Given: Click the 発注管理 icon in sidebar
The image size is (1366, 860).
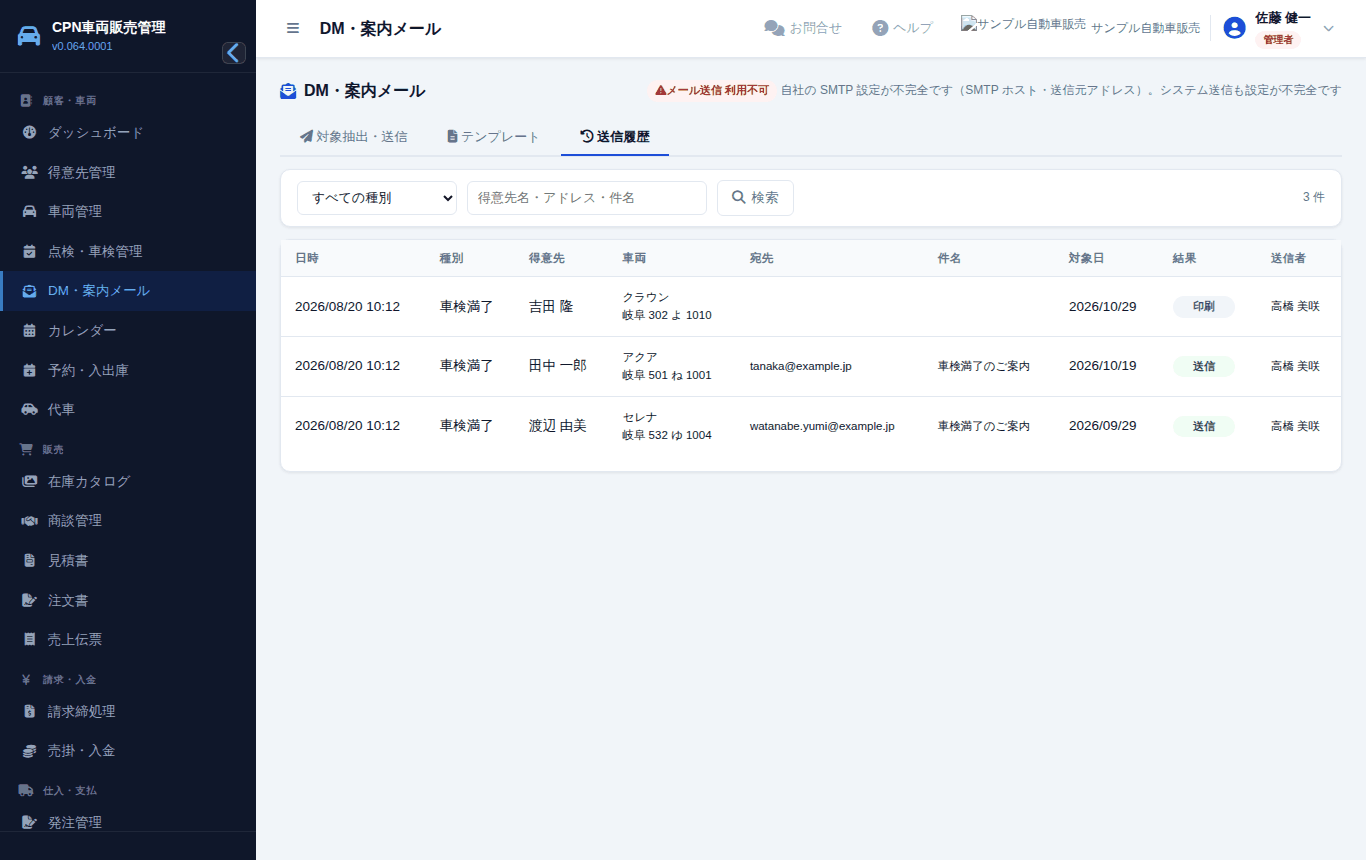Looking at the screenshot, I should [x=29, y=822].
